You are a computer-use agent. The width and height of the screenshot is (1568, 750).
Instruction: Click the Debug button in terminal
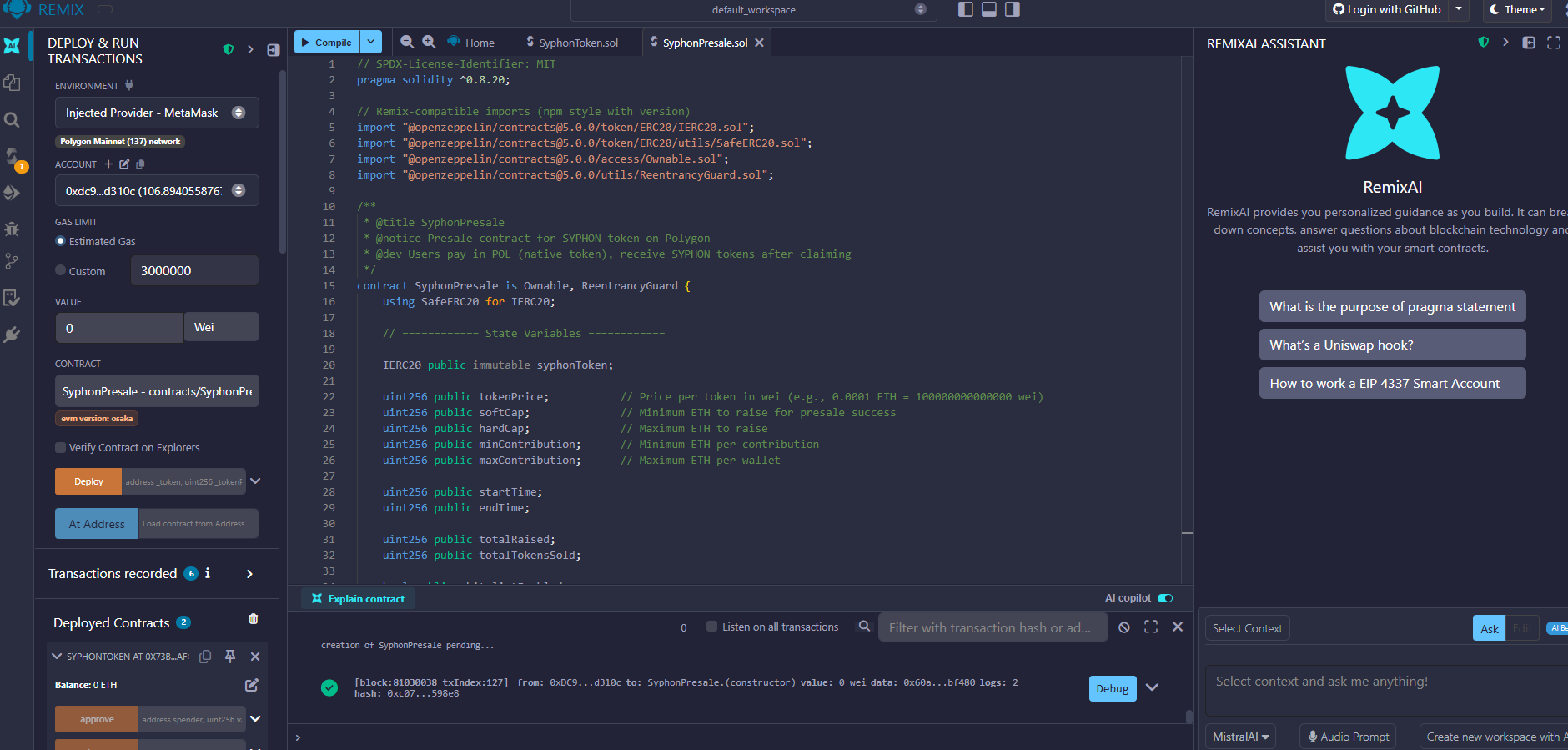[1113, 688]
